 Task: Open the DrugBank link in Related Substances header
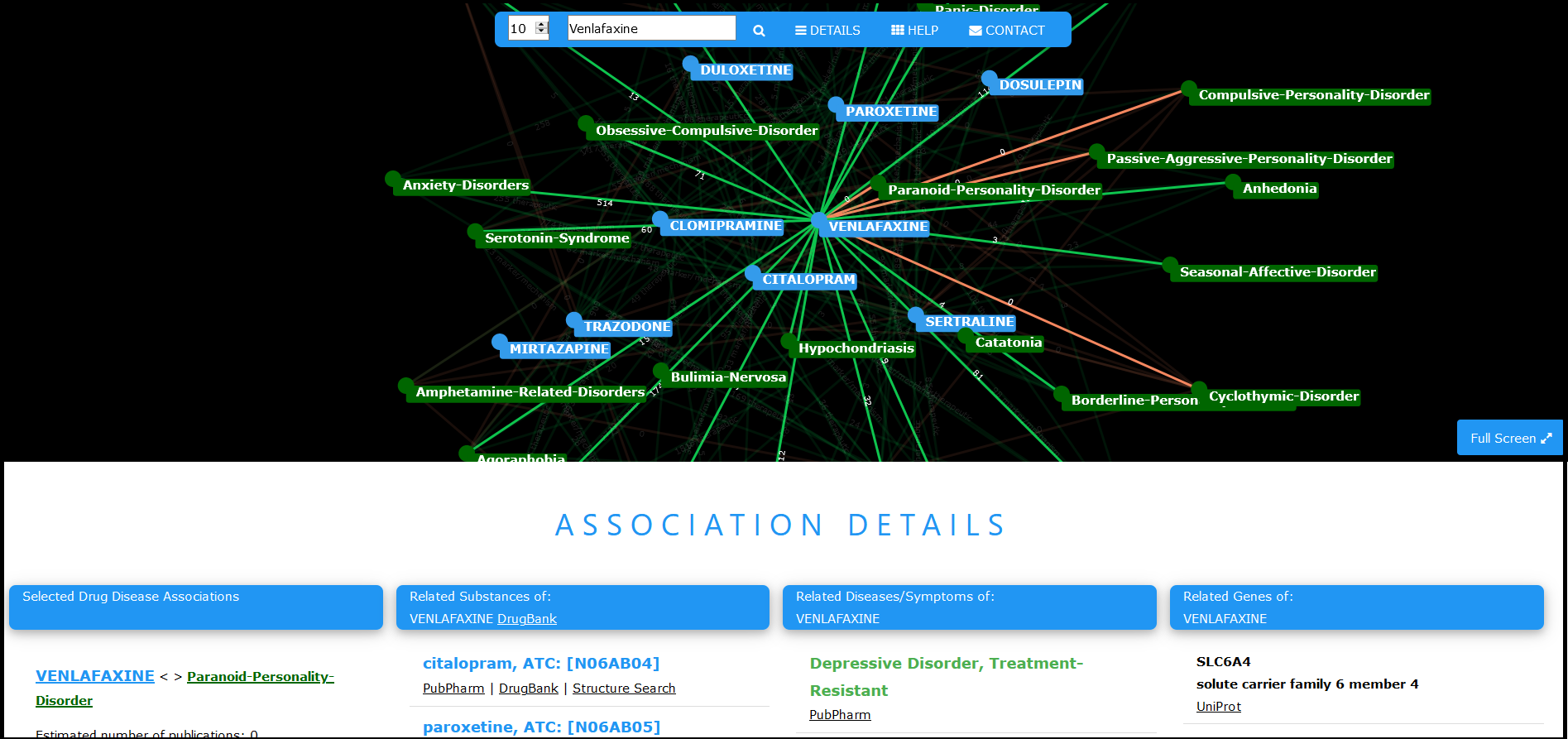pyautogui.click(x=527, y=619)
